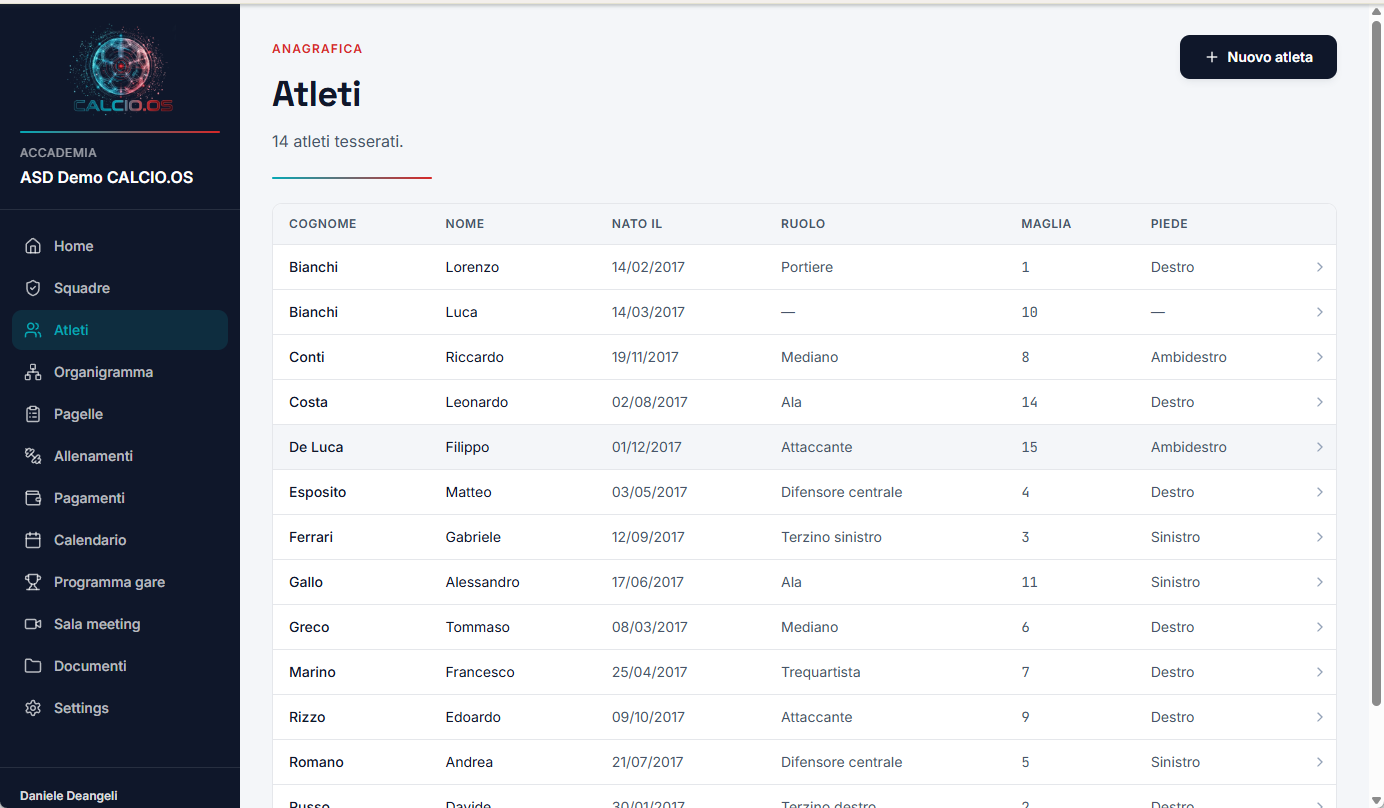Click birth date 21/07/2017
1384x808 pixels.
tap(648, 762)
